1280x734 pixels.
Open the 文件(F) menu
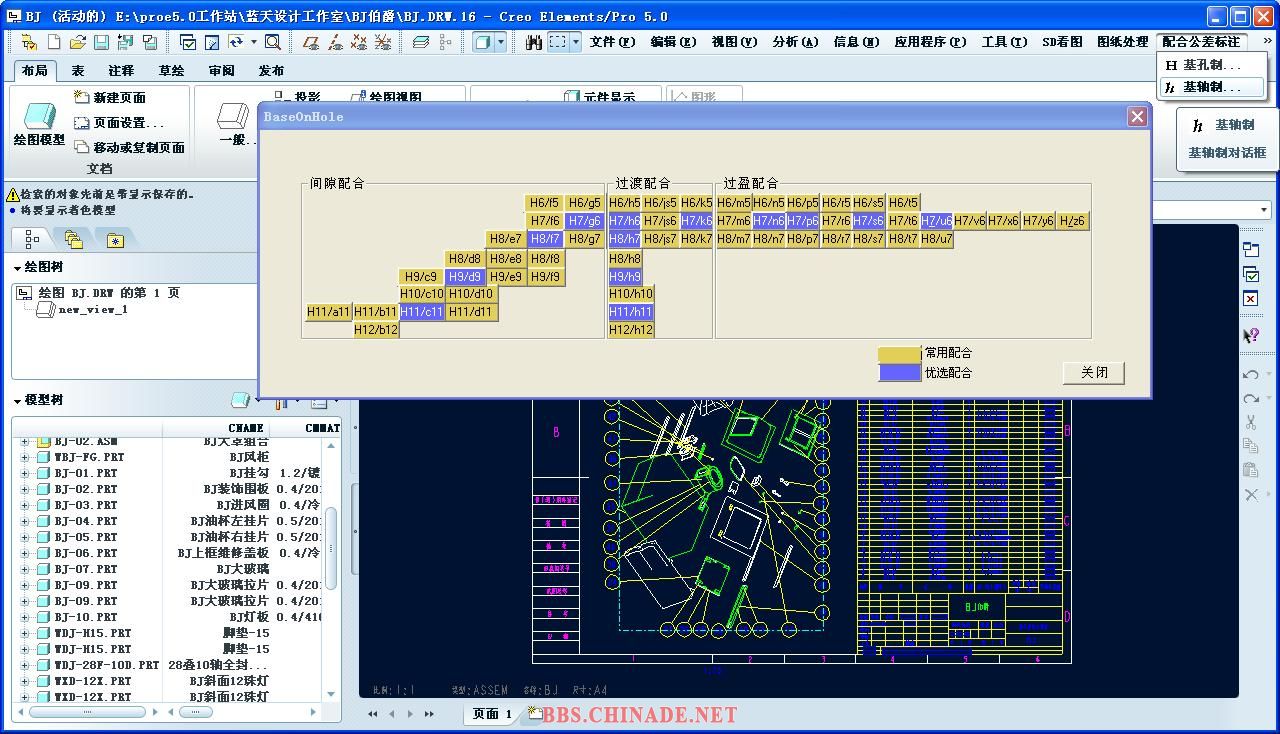point(612,42)
